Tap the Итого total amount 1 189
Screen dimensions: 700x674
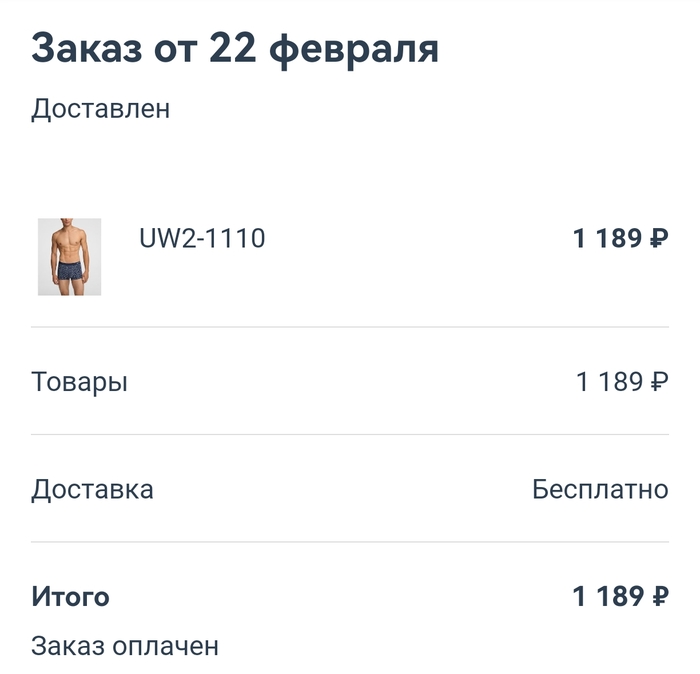click(x=608, y=596)
